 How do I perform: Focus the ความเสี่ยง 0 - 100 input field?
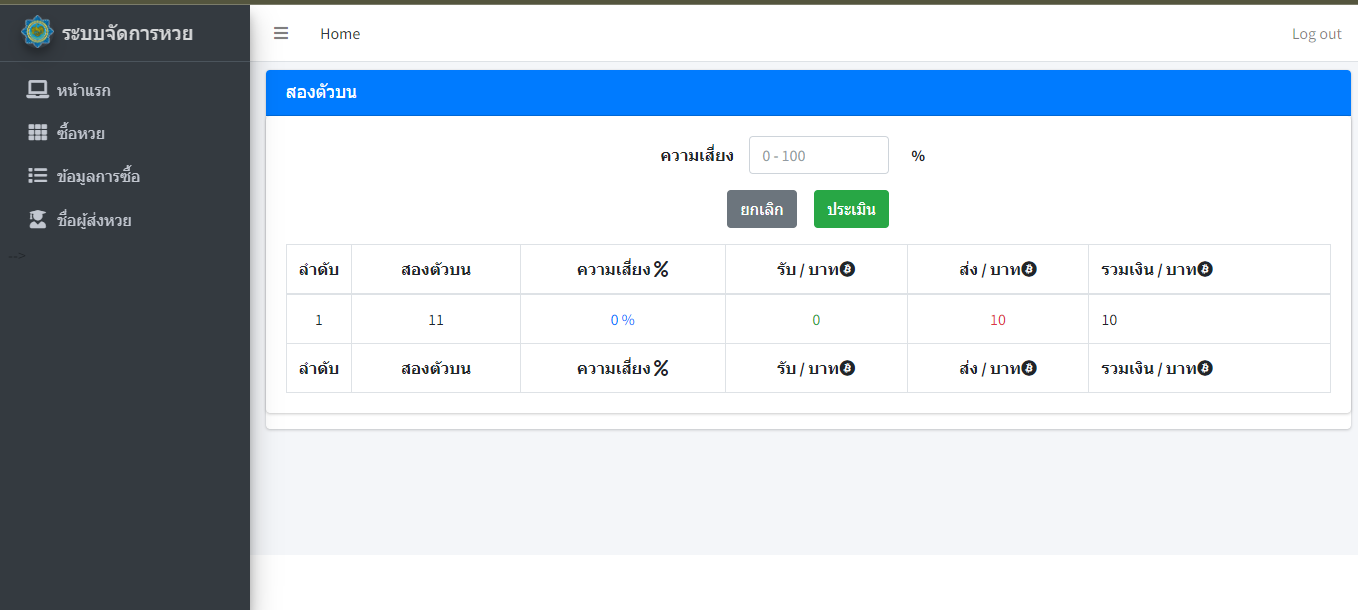tap(818, 155)
